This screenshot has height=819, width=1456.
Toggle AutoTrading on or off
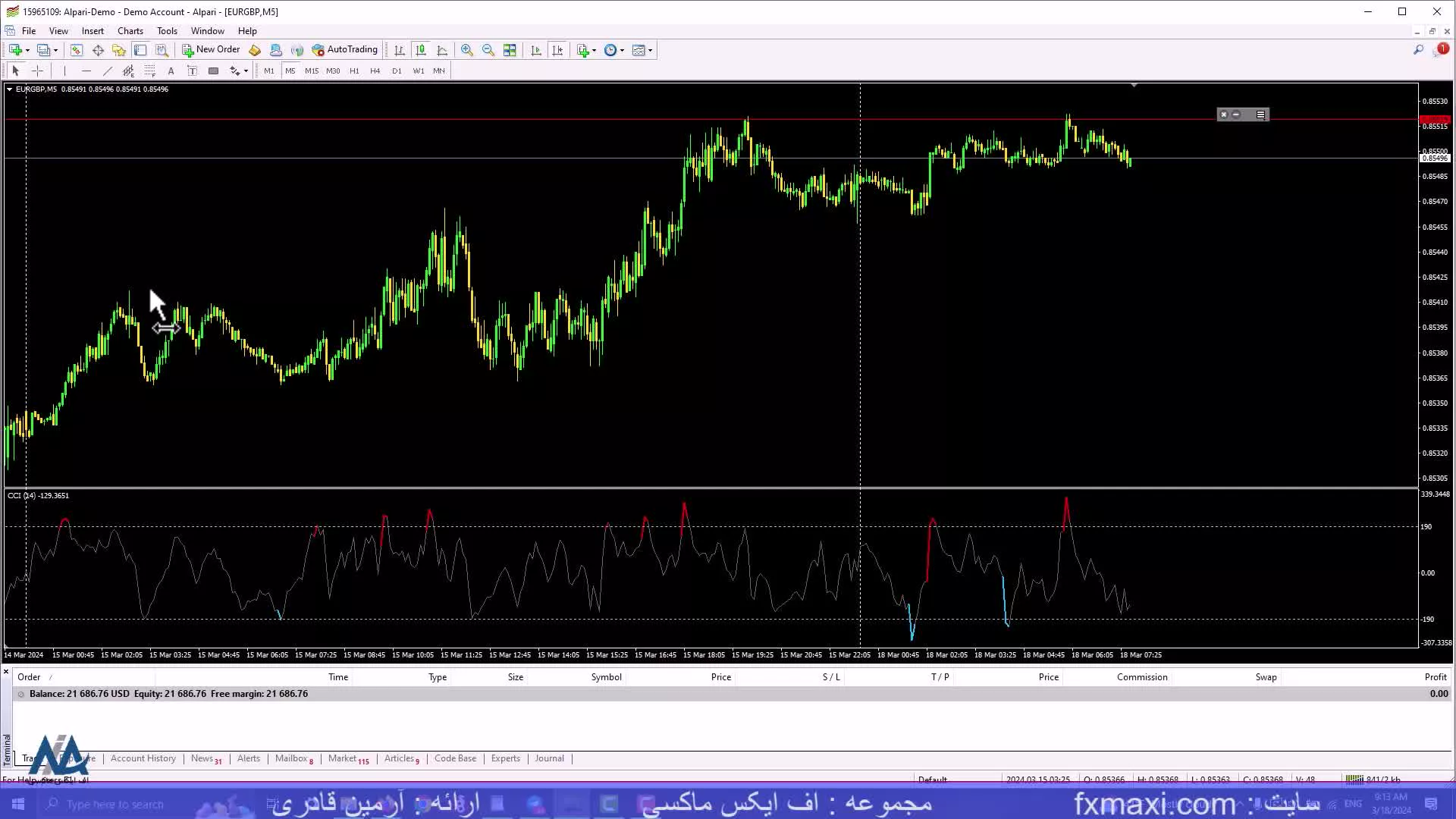pos(344,50)
